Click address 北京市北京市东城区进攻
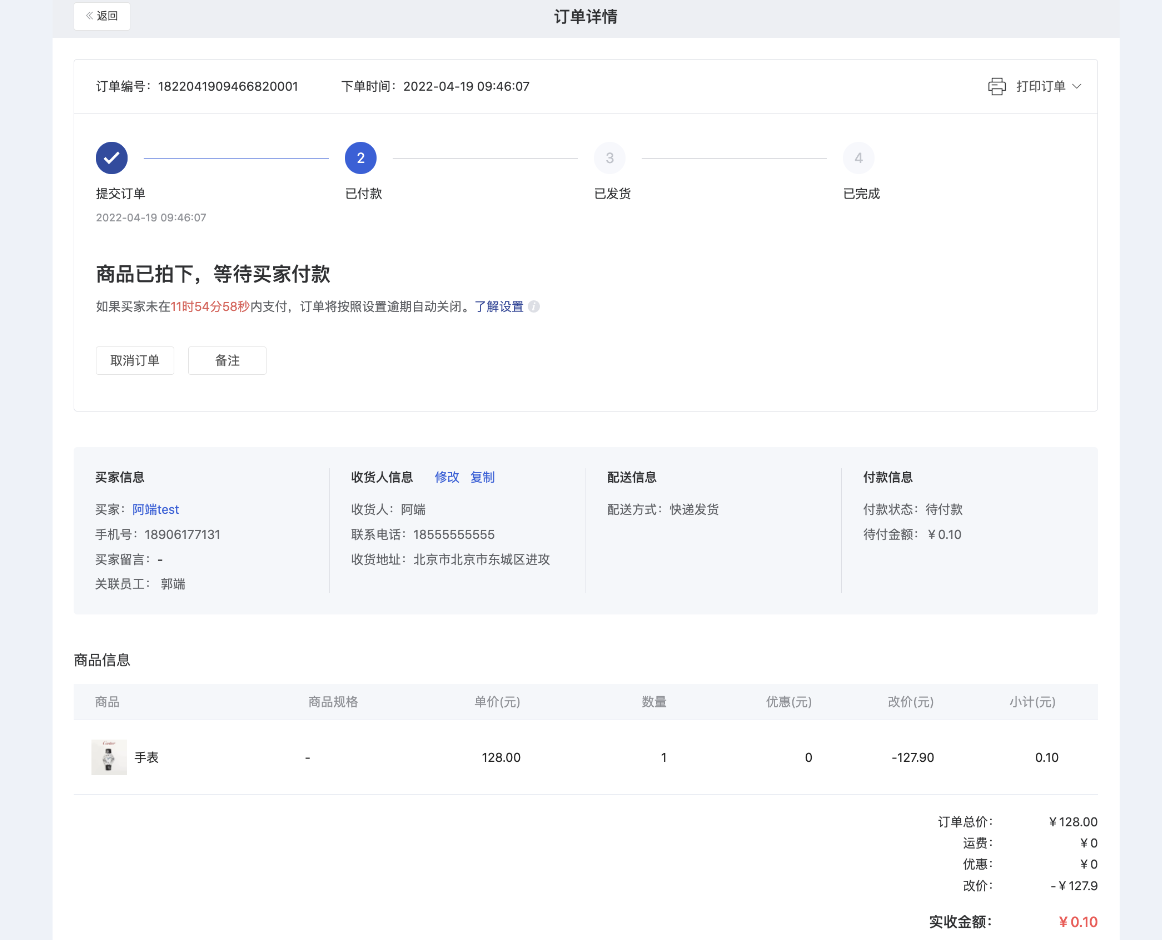The image size is (1162, 940). 482,560
